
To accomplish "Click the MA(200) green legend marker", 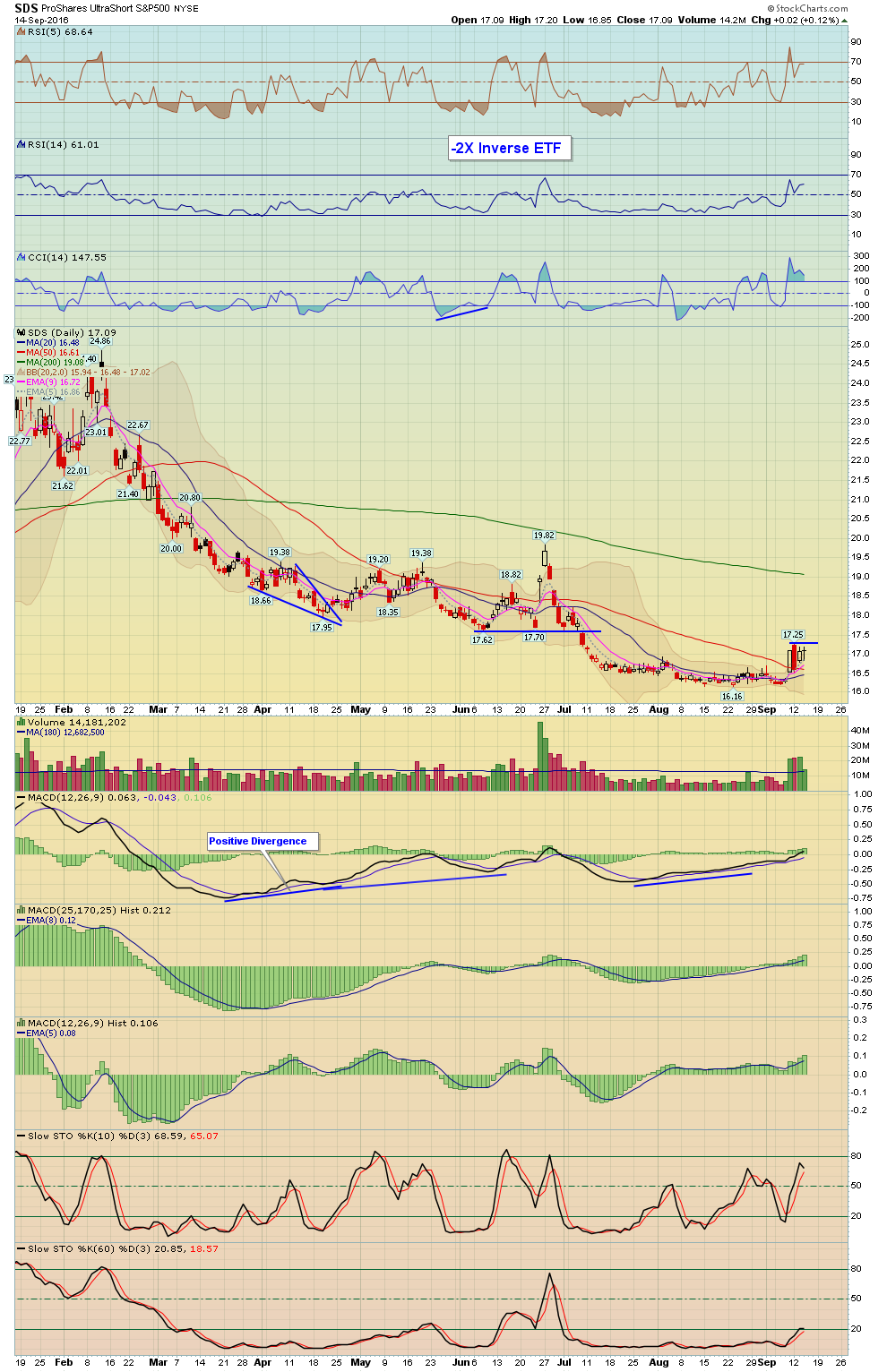I will [21, 363].
